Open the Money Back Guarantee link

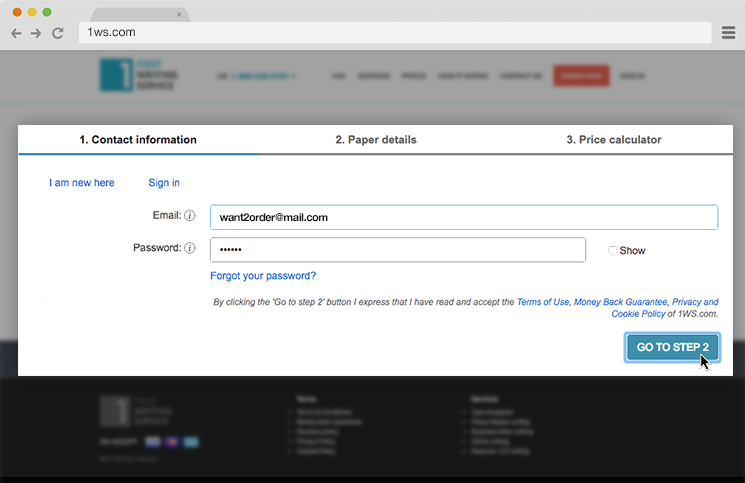tap(620, 301)
